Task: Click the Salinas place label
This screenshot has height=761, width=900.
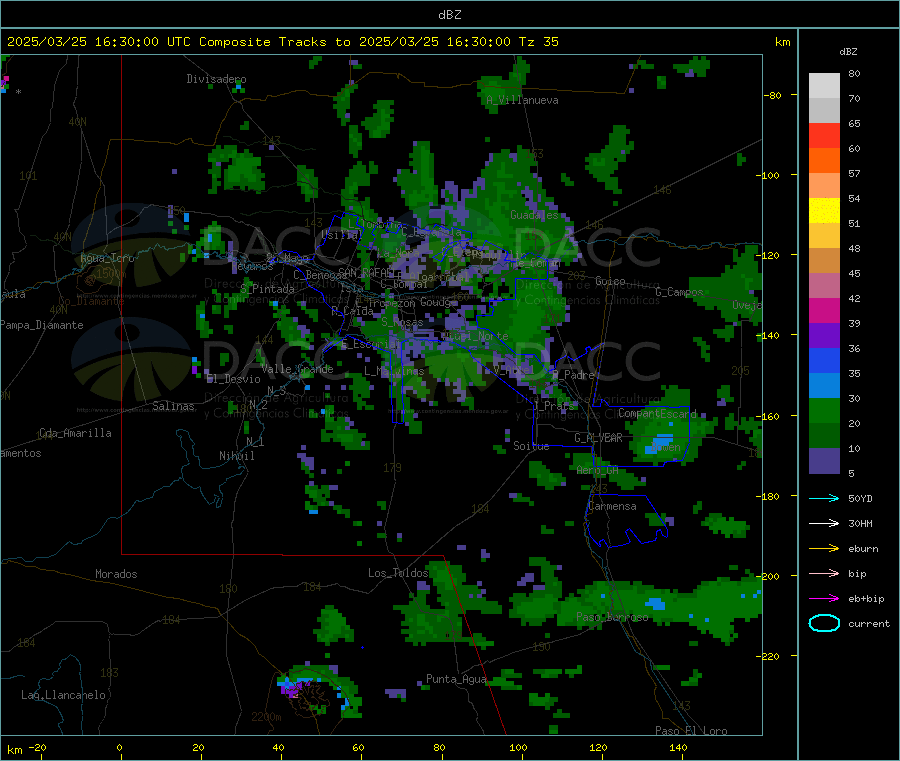Action: point(173,406)
